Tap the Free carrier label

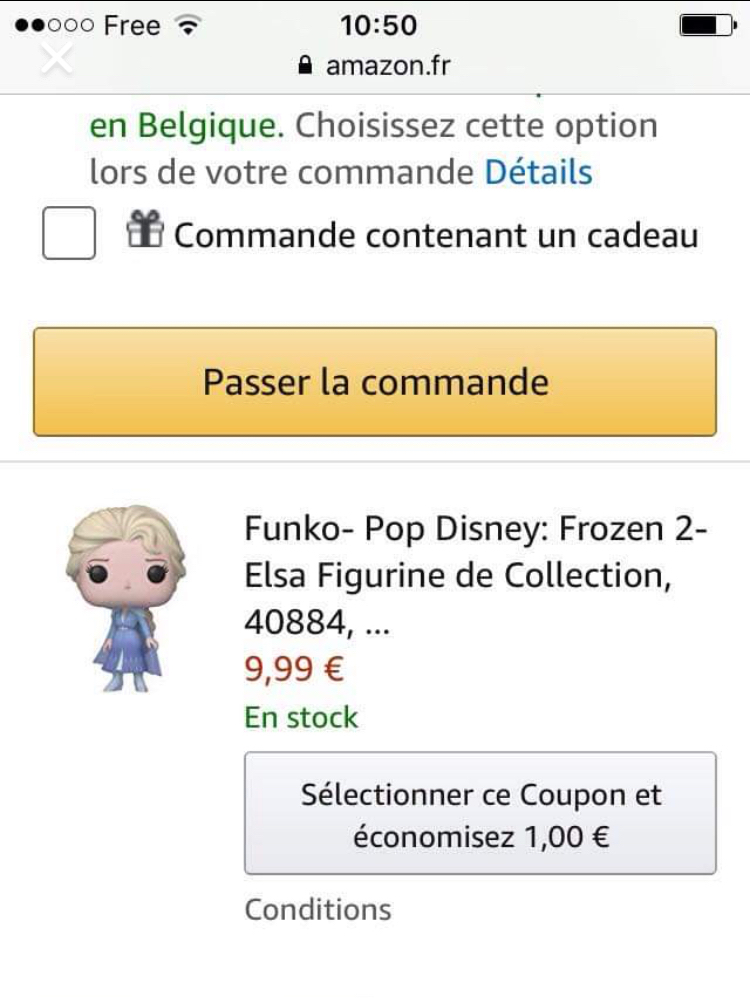[131, 25]
